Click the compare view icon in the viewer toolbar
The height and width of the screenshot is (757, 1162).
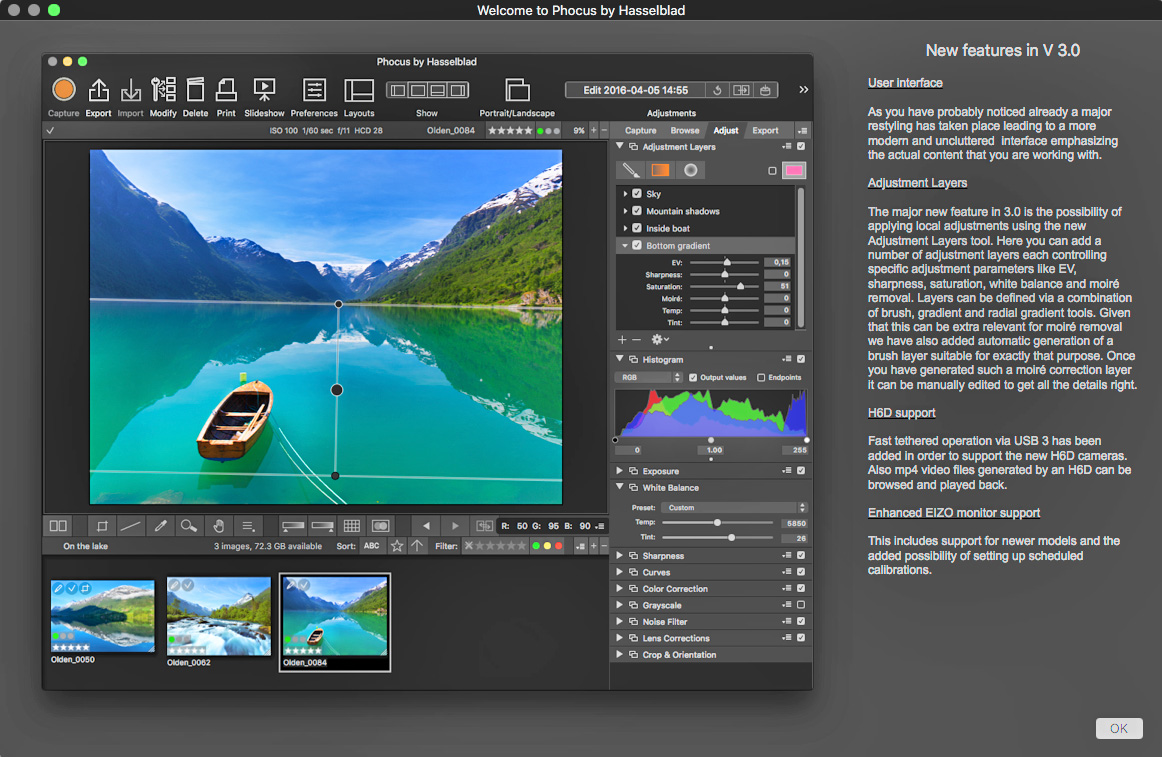pyautogui.click(x=58, y=526)
